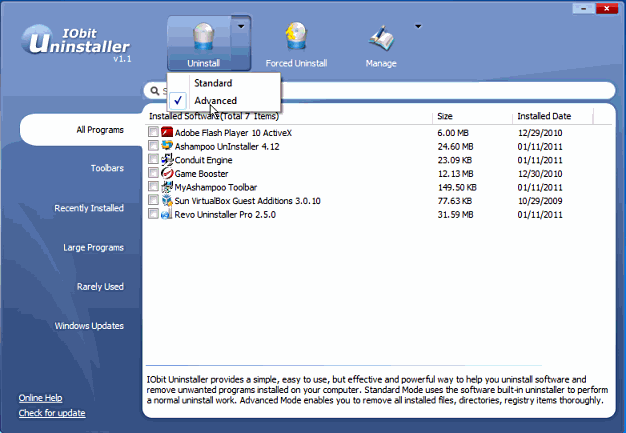Viewport: 626px width, 433px height.
Task: Show Recently Installed programs
Action: click(89, 208)
